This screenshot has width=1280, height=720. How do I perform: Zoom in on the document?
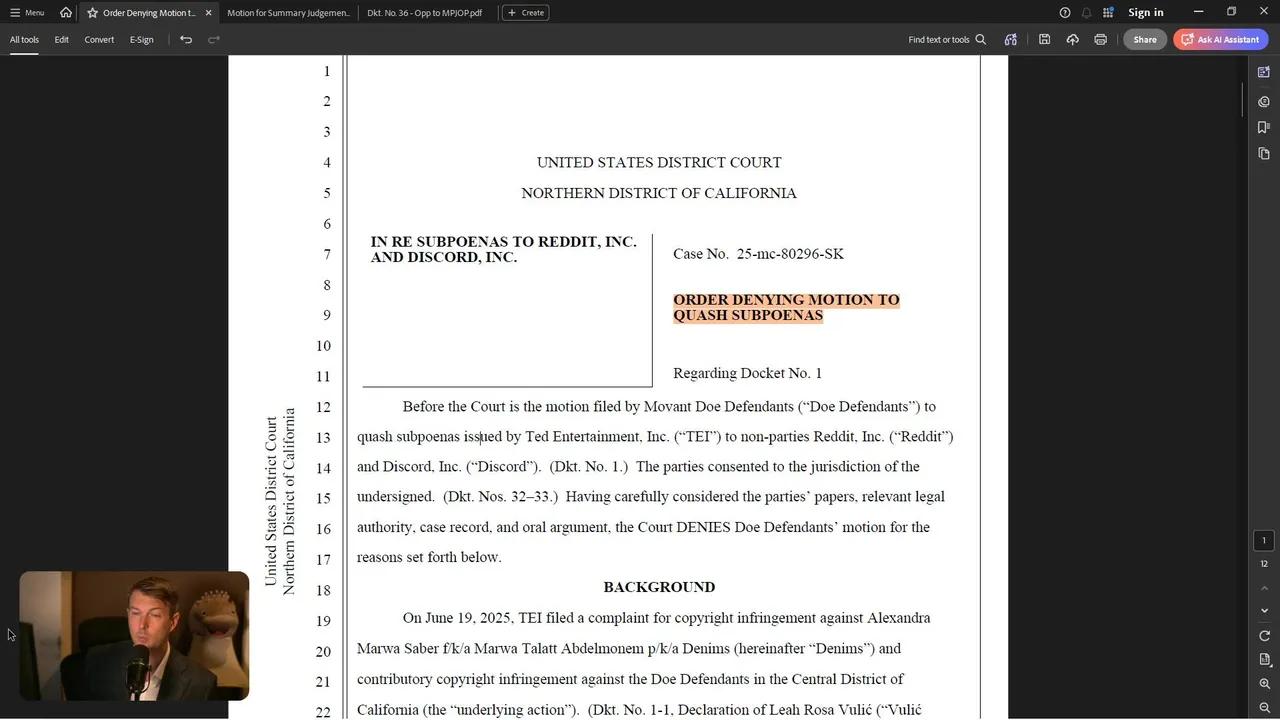click(1264, 684)
